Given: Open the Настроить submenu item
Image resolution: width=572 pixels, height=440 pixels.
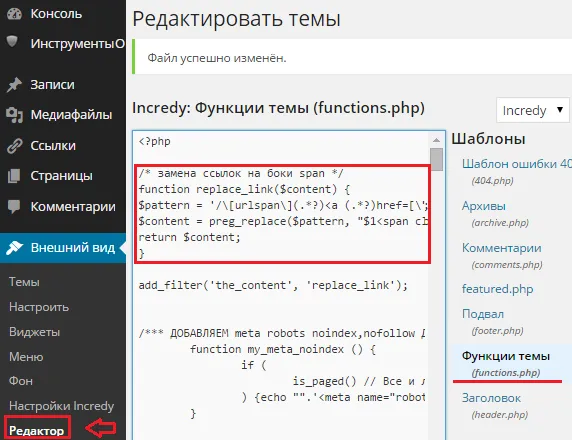Looking at the screenshot, I should pos(39,307).
